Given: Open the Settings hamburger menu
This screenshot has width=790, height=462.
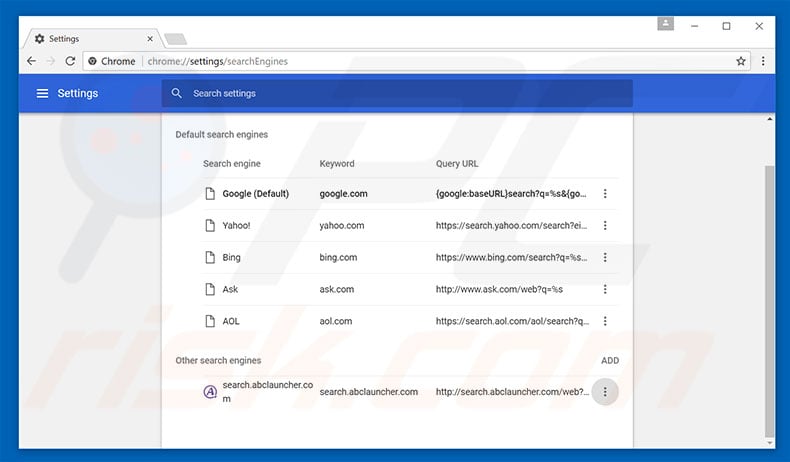Looking at the screenshot, I should 42,93.
